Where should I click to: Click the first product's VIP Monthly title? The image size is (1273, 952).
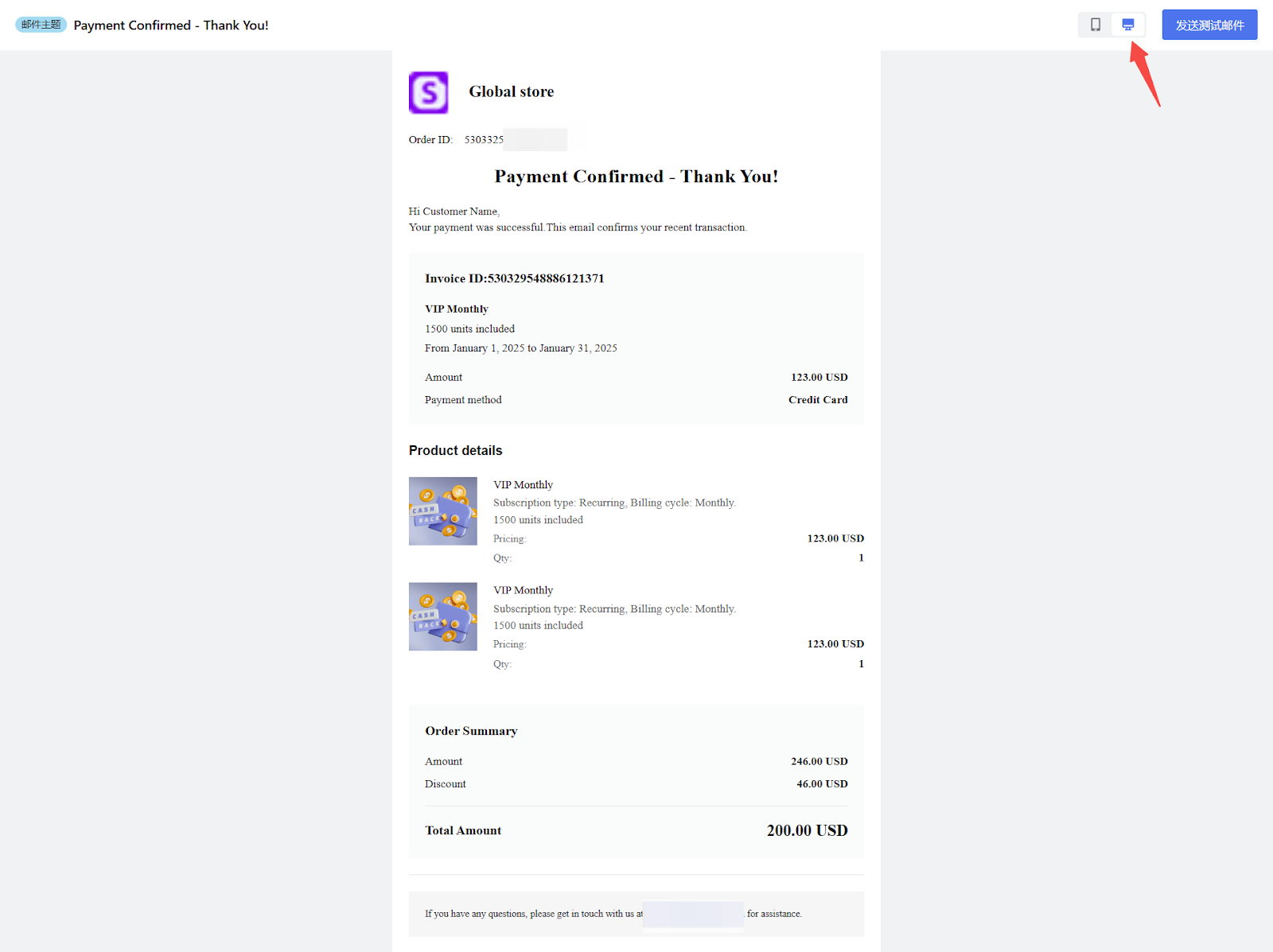tap(523, 484)
